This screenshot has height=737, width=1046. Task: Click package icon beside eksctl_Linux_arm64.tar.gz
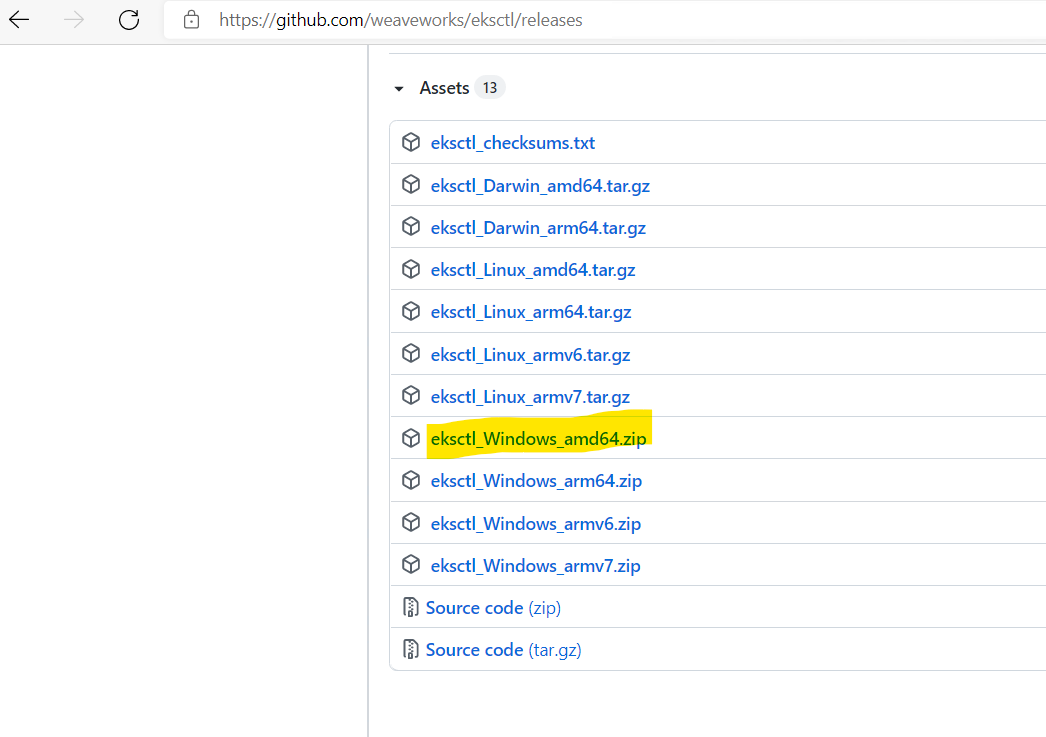tap(411, 311)
